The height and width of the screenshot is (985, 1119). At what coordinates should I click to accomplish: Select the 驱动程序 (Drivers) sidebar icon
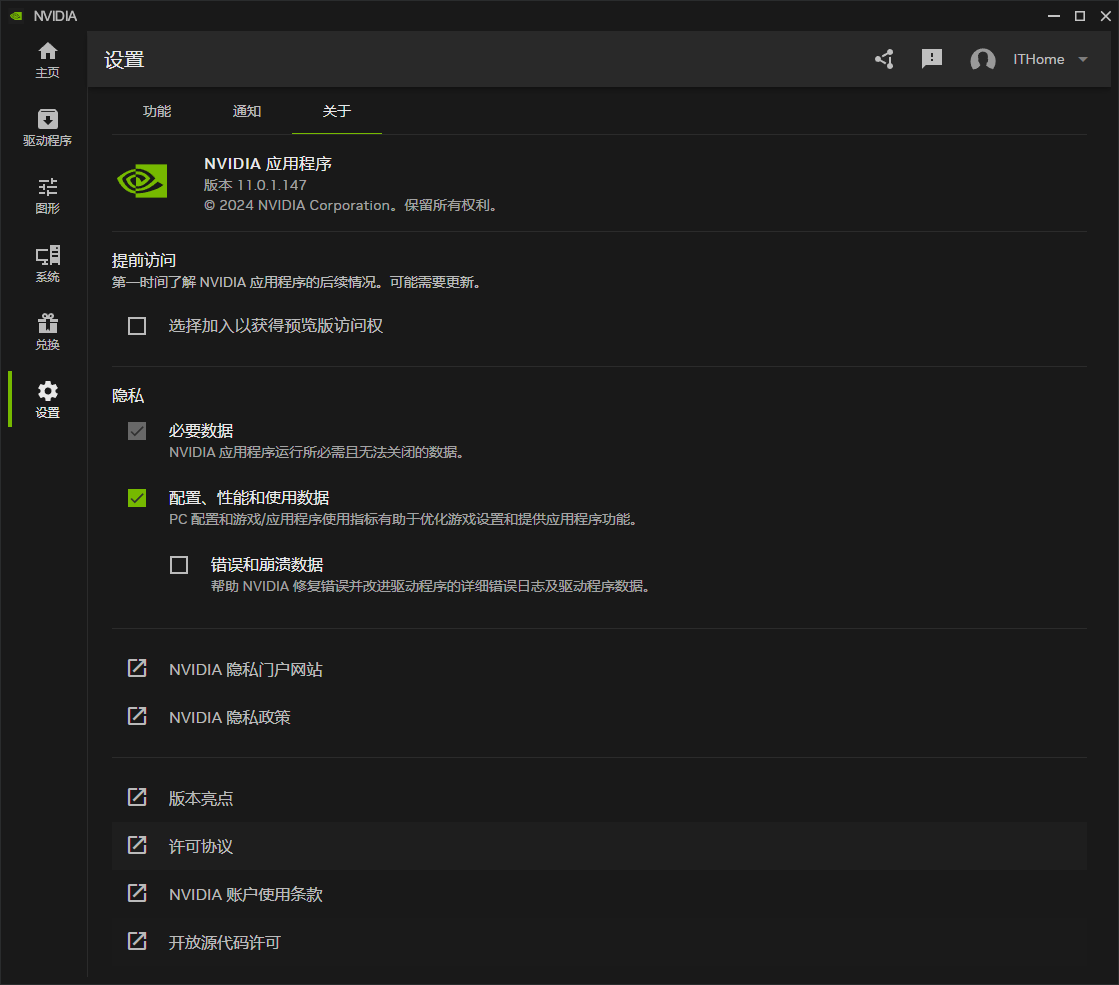click(x=47, y=125)
